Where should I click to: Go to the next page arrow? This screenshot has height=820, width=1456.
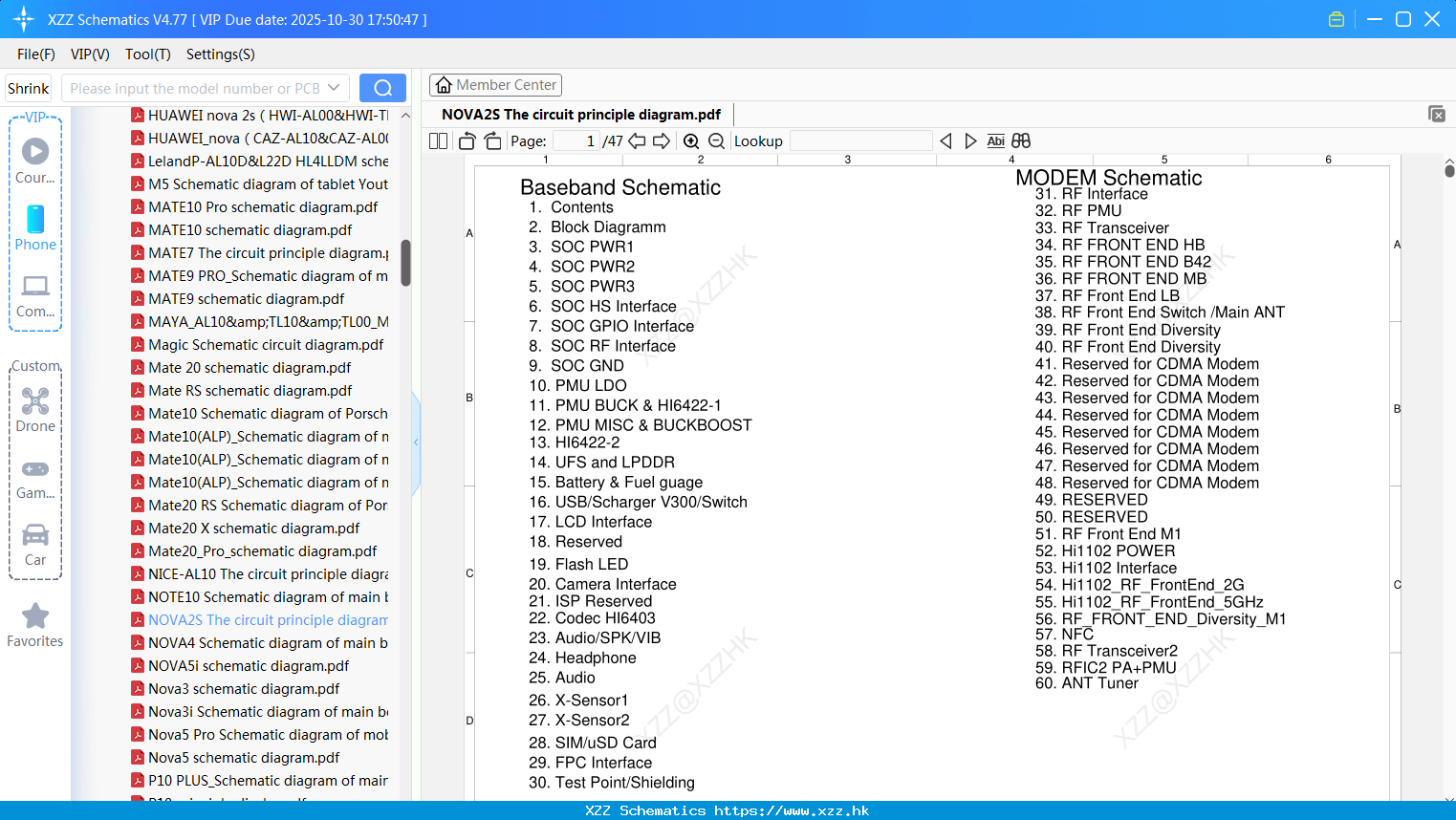point(662,141)
